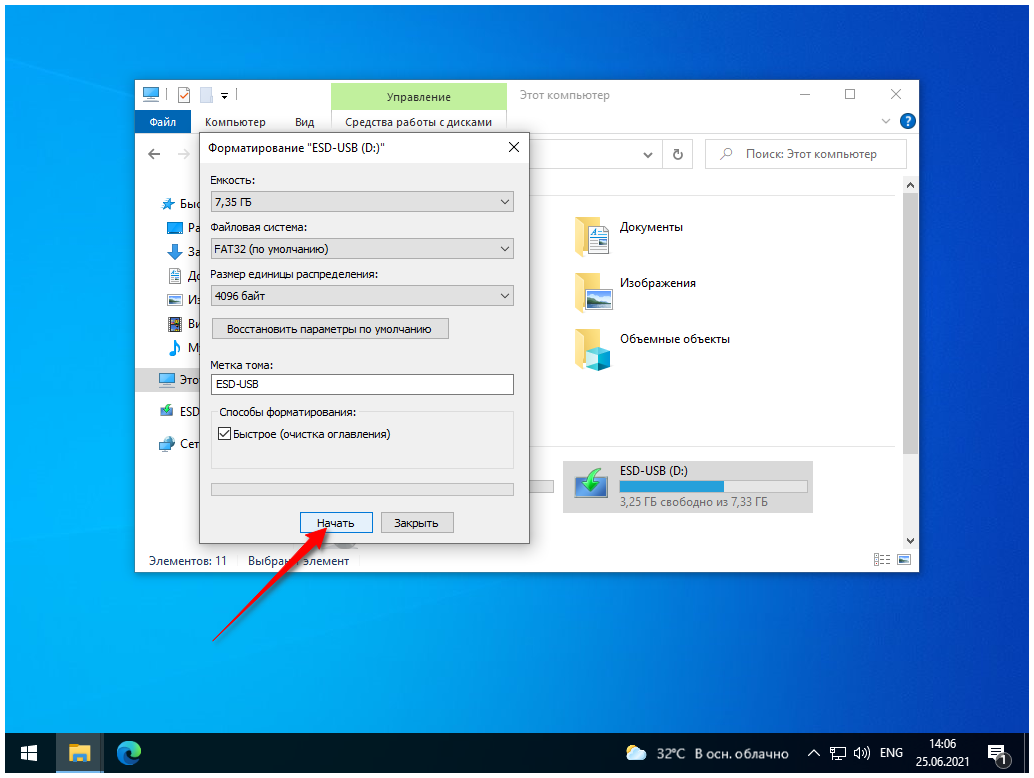
Task: Select the Documents icon in navigation pane
Action: coord(175,276)
